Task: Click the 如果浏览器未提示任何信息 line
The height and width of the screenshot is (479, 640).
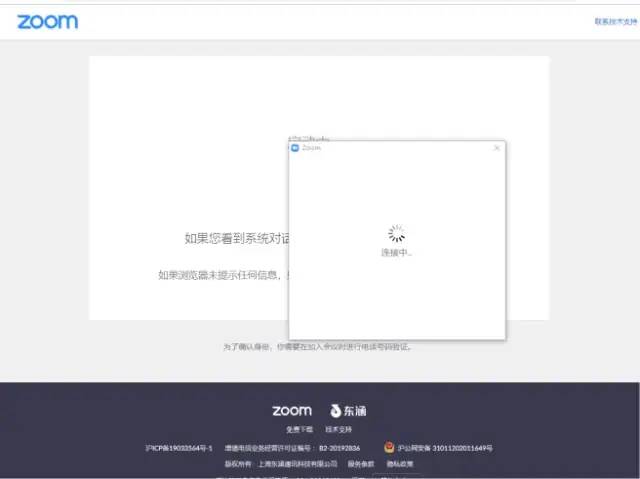Action: click(x=223, y=275)
